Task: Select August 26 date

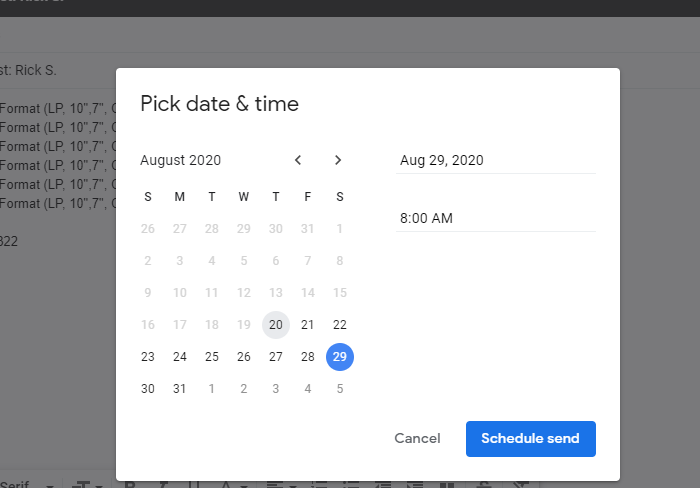Action: click(244, 357)
